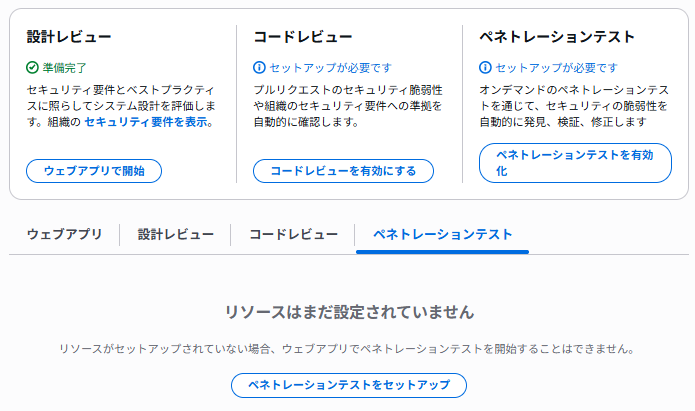Click the ペネトレーションテスト card title

coord(557,37)
